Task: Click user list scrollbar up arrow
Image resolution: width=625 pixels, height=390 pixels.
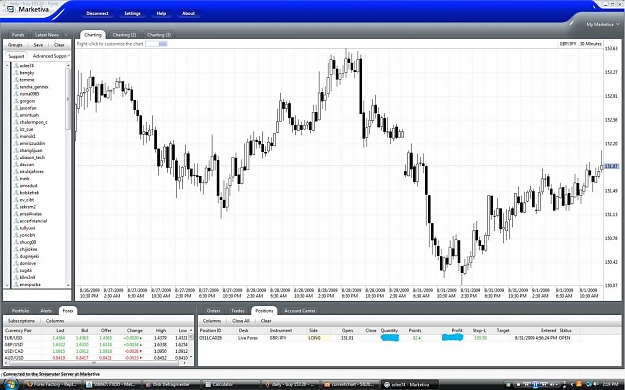Action: [68, 65]
